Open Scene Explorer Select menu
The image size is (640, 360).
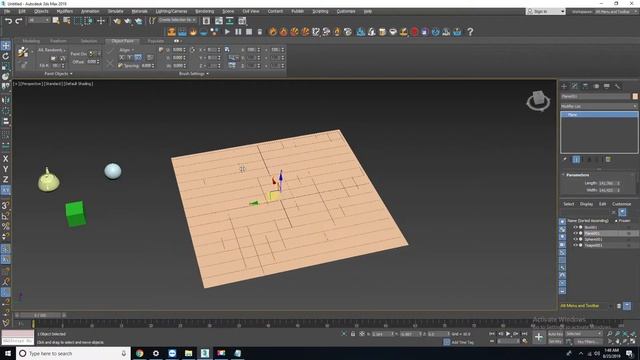tap(569, 204)
